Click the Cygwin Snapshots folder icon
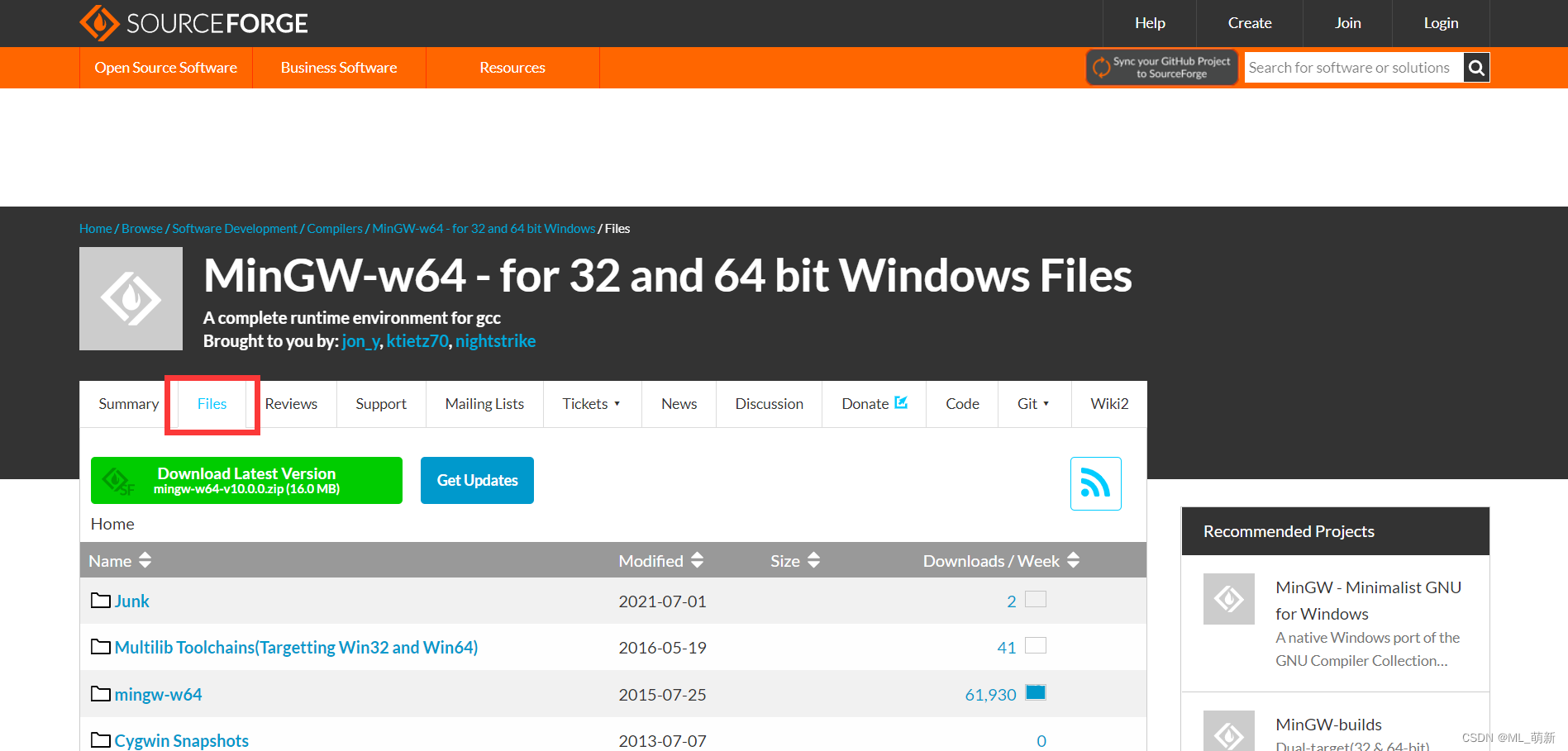Viewport: 1568px width, 751px height. (101, 740)
